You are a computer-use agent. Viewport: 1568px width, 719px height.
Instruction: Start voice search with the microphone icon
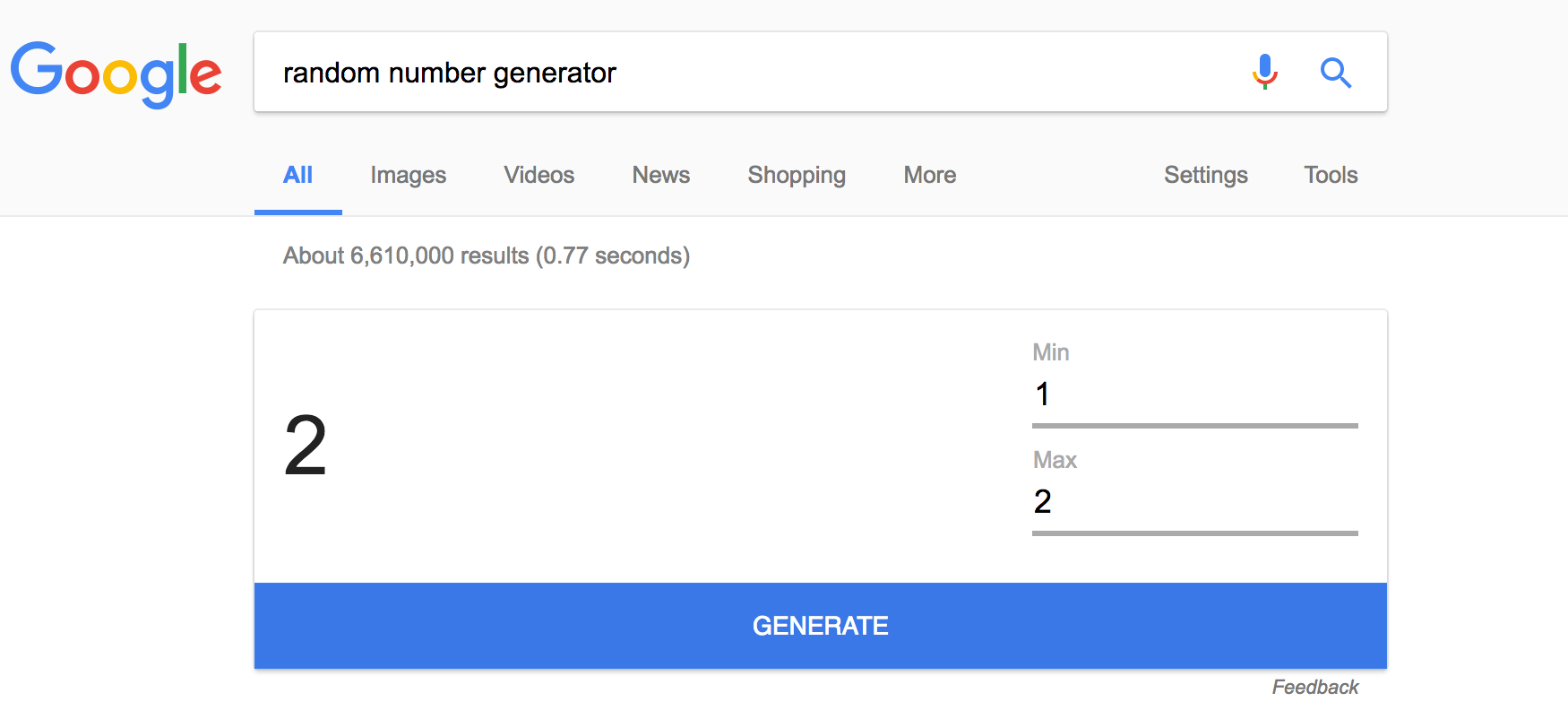(1264, 72)
